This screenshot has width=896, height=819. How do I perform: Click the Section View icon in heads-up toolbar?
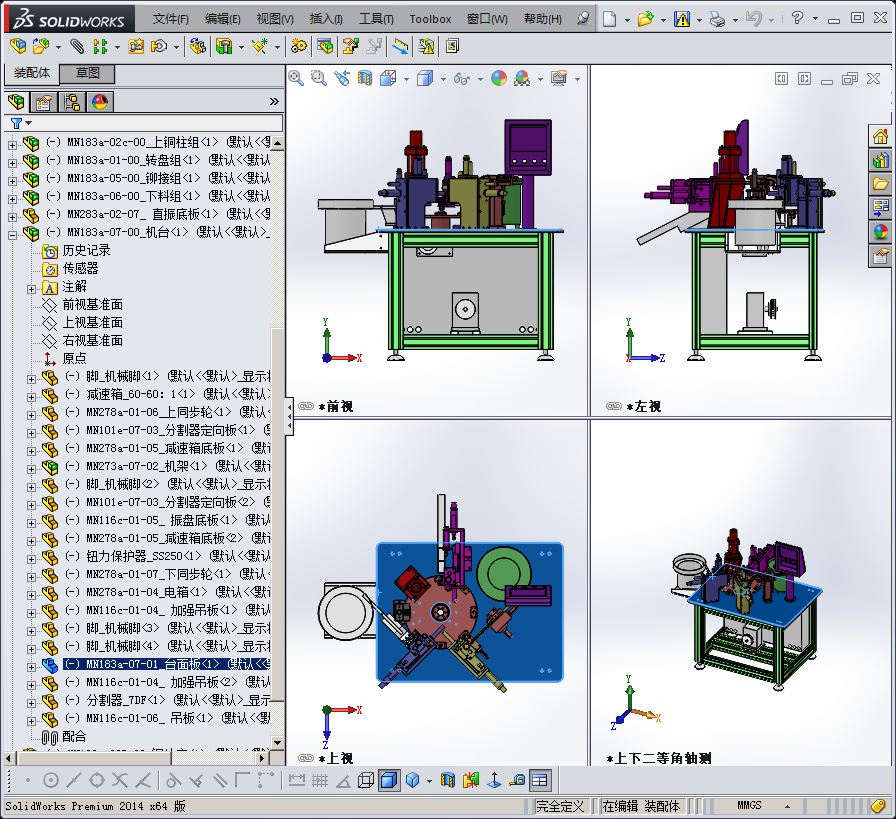click(365, 78)
